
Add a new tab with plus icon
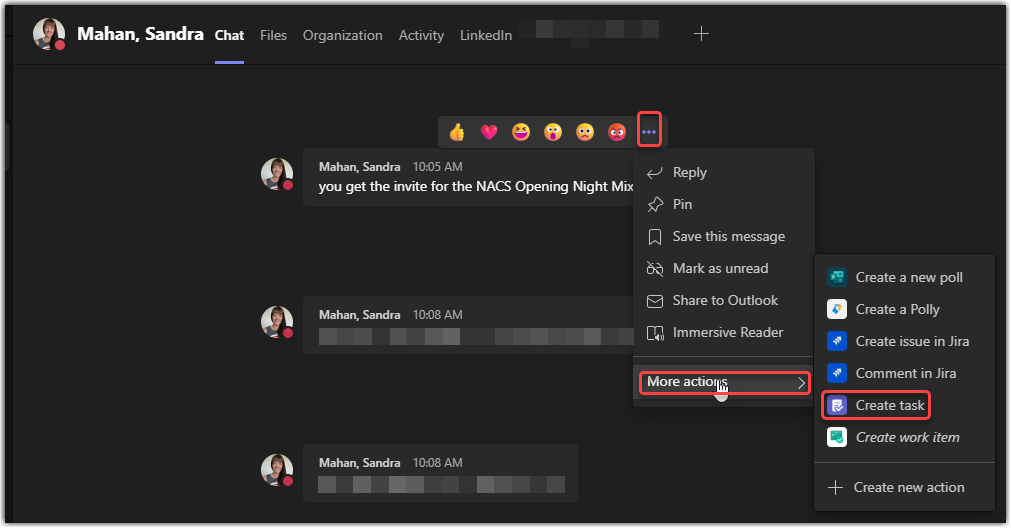[702, 34]
